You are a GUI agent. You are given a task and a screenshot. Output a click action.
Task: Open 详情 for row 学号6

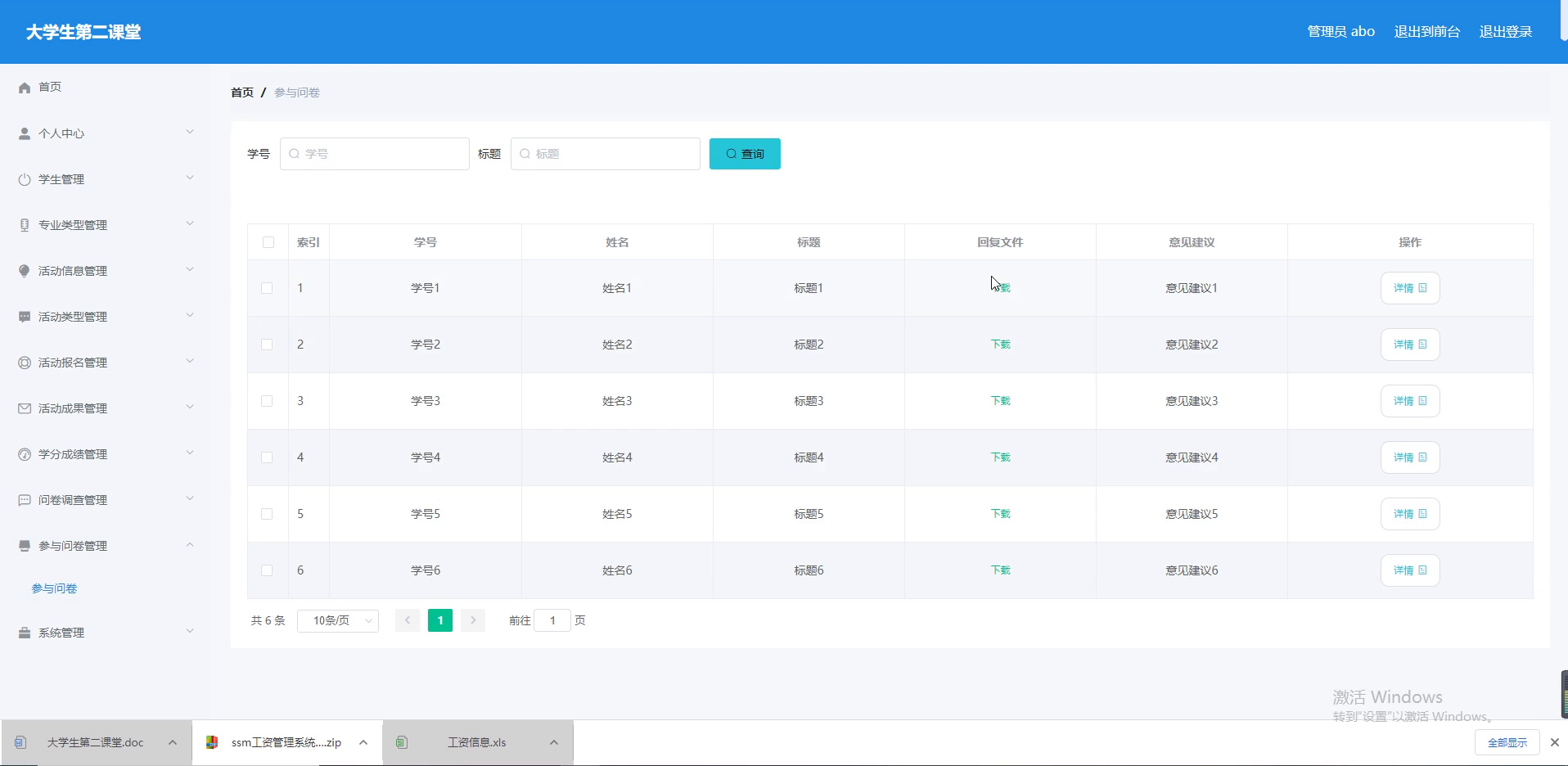pos(1410,570)
